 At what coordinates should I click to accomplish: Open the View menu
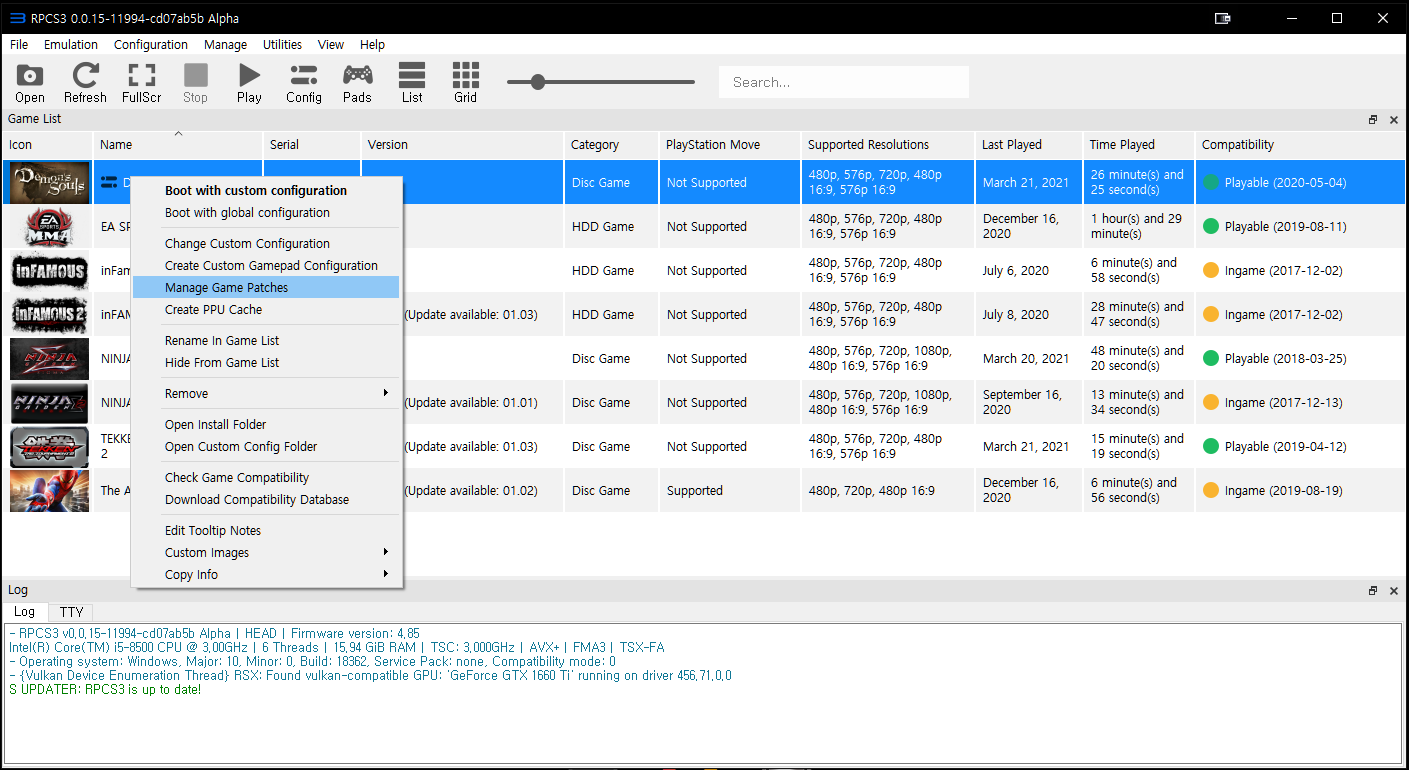click(x=330, y=44)
